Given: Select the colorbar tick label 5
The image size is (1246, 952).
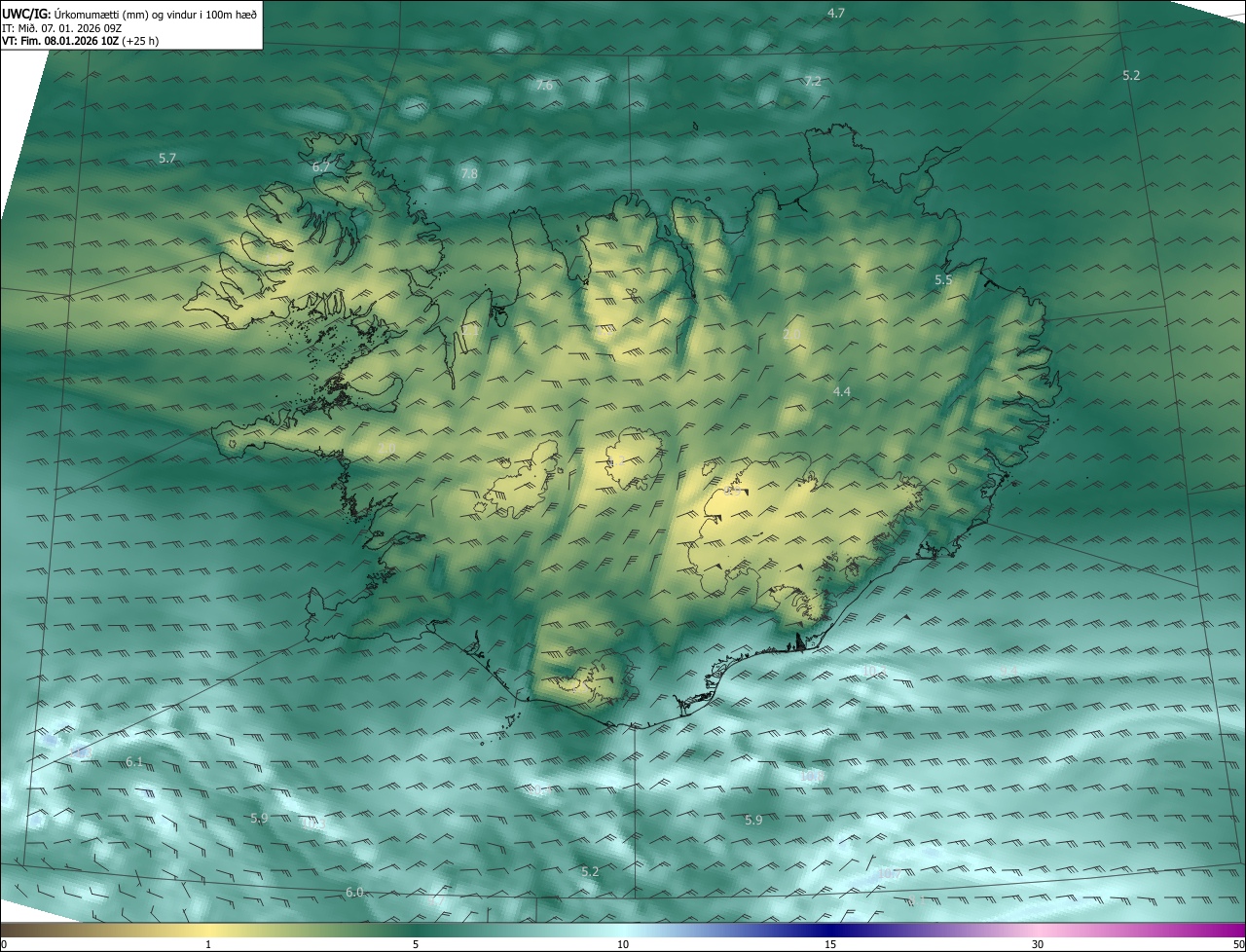Looking at the screenshot, I should click(416, 944).
